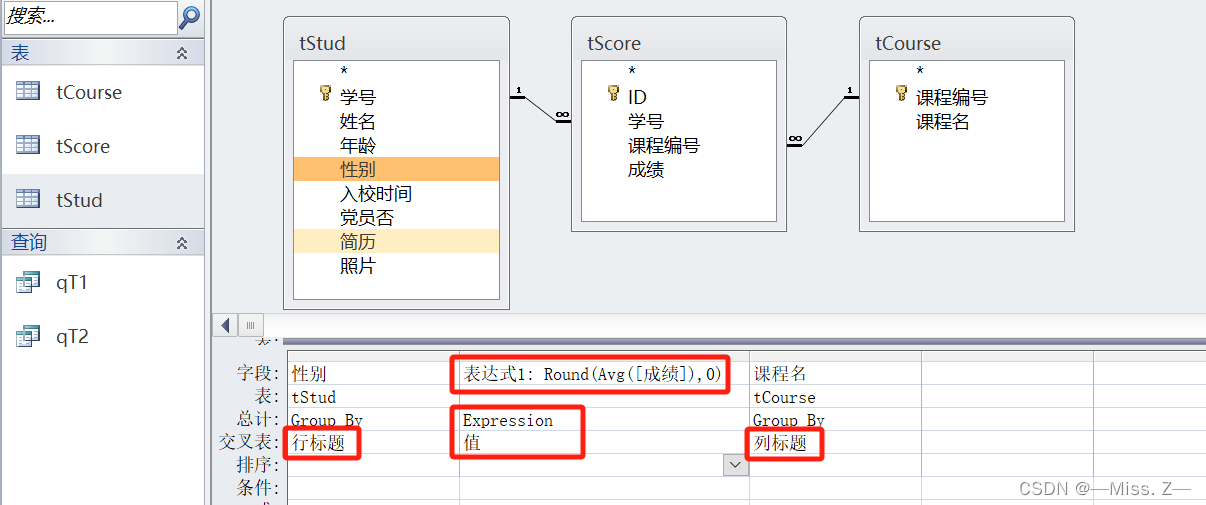This screenshot has height=505, width=1206.
Task: Click the tCourse table icon in navigation pane
Action: pyautogui.click(x=28, y=91)
